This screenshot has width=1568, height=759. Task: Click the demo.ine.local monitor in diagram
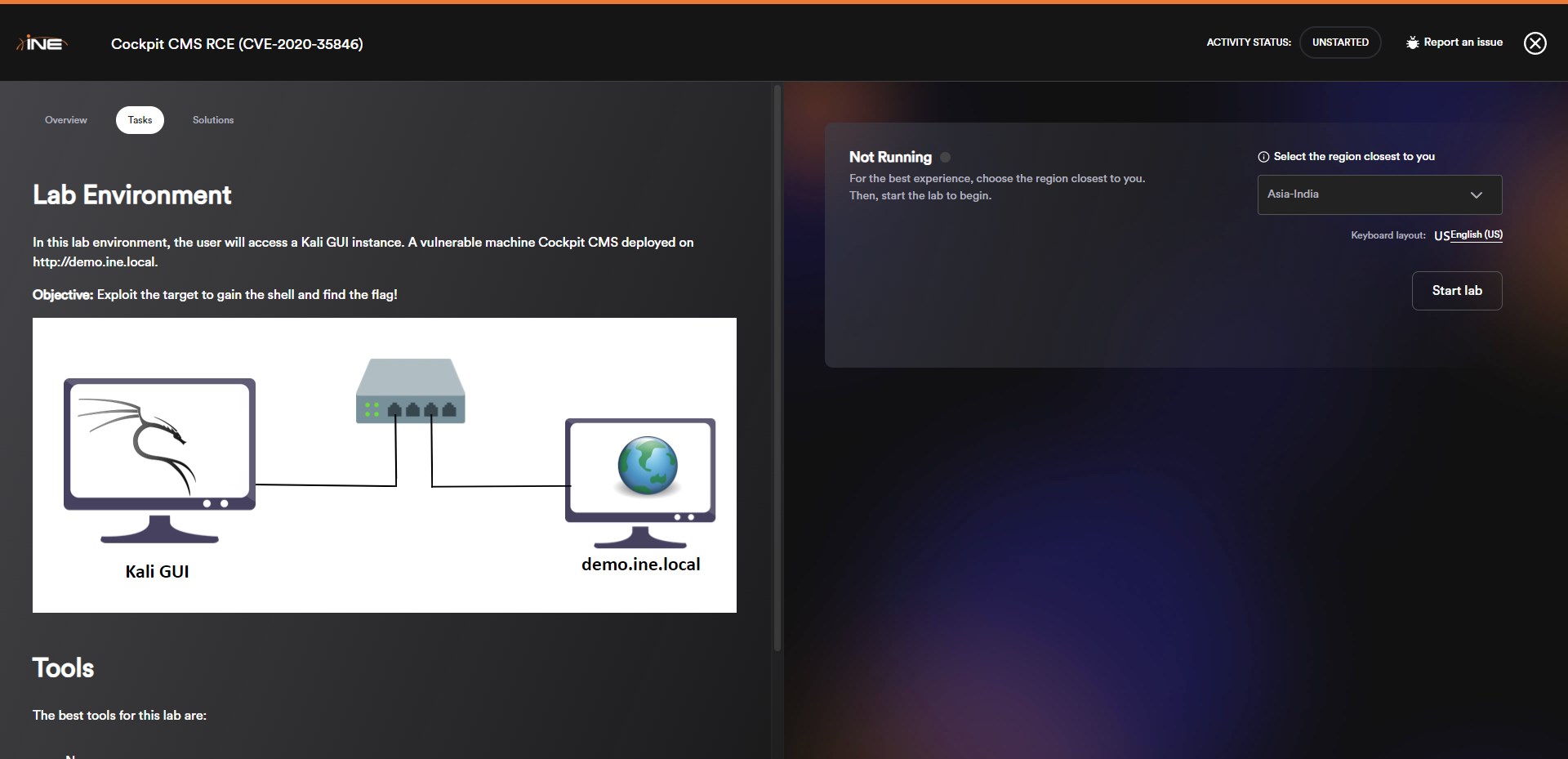pos(640,483)
